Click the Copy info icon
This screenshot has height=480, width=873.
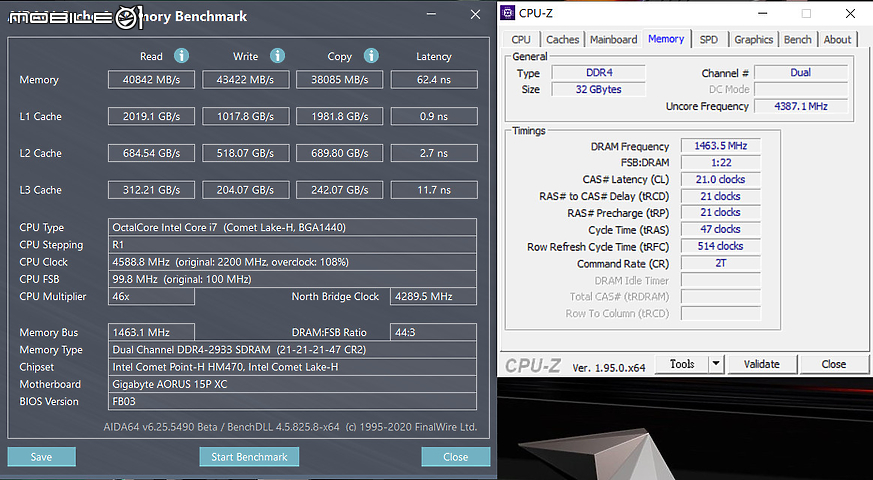click(371, 56)
